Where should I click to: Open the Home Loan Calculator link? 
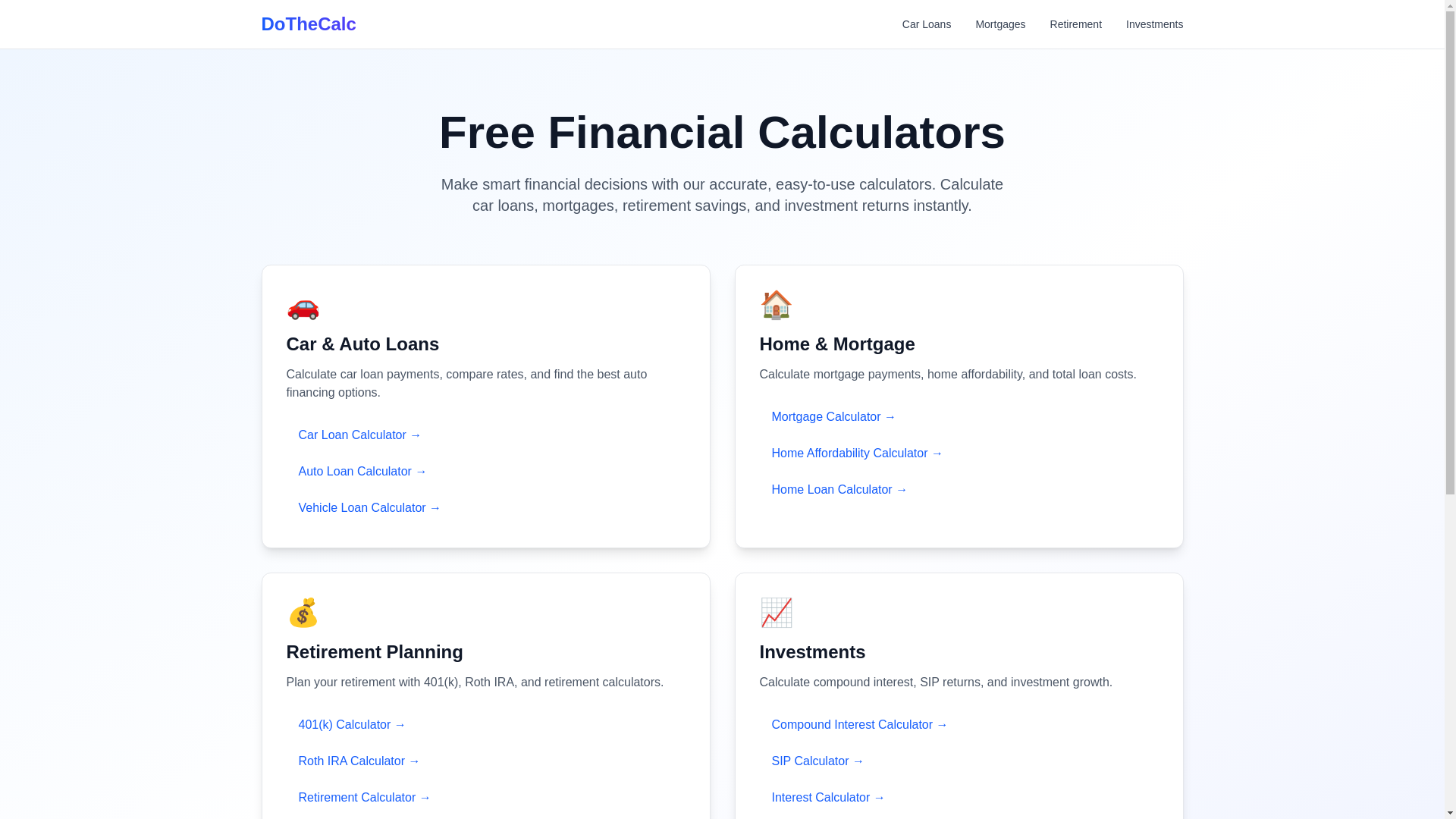click(839, 490)
